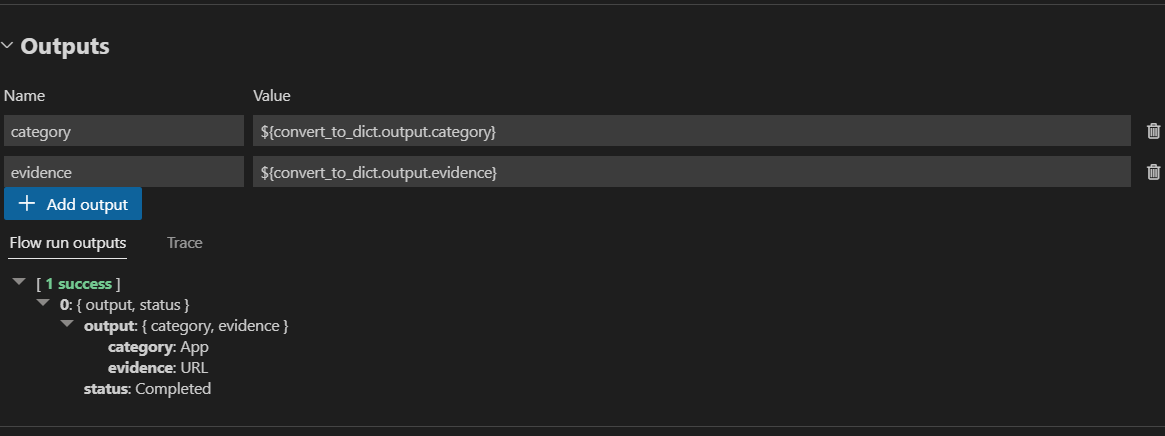Collapse the Outputs section chevron
This screenshot has width=1165, height=436.
click(x=7, y=46)
